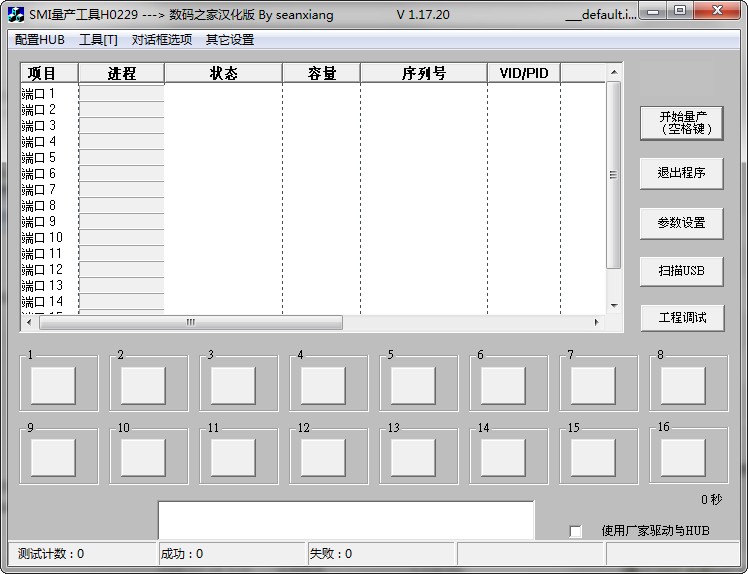Open the 工具[T] menu
748x574 pixels.
tap(98, 40)
